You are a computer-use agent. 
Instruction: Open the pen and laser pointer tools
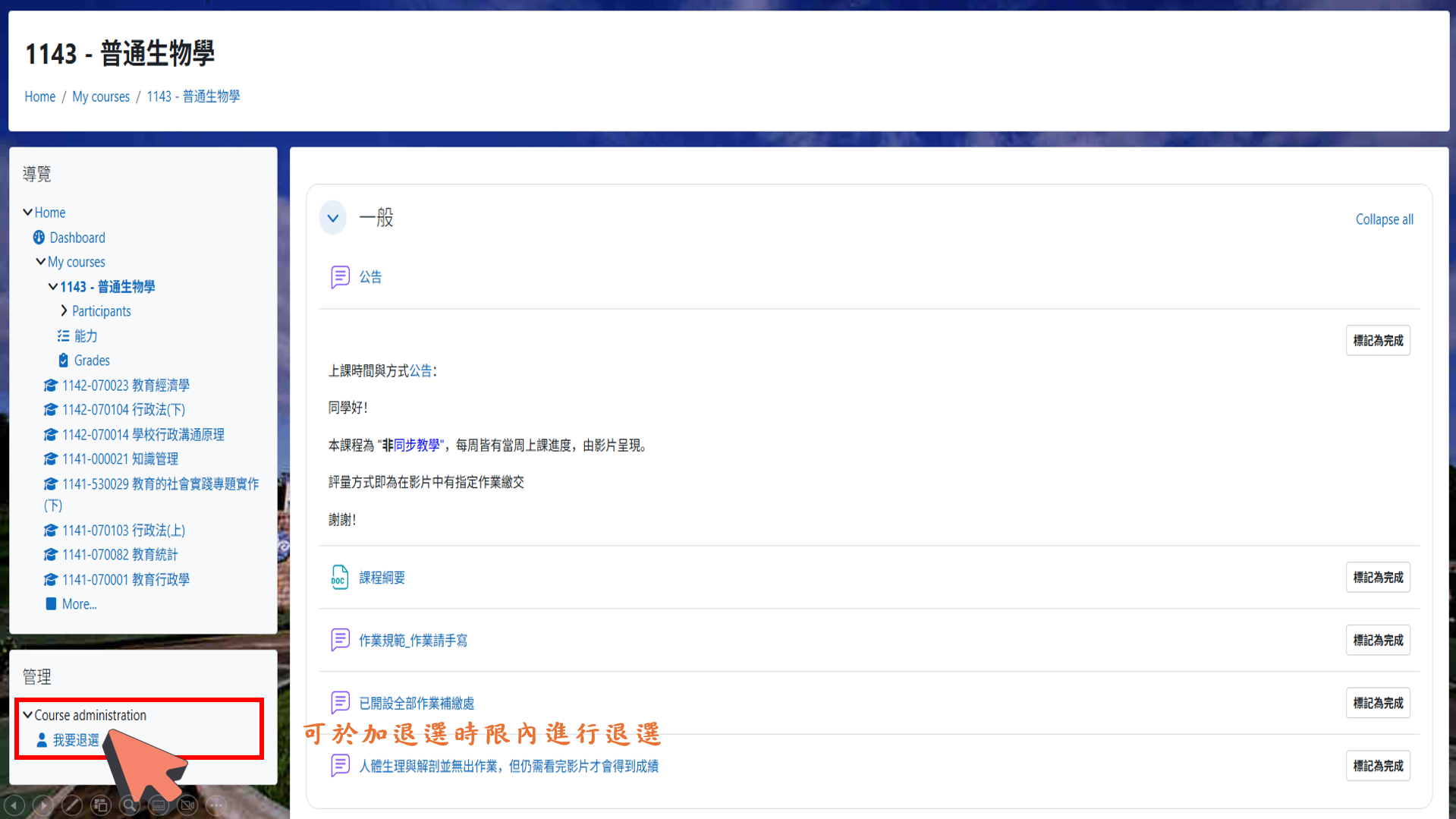tap(72, 805)
